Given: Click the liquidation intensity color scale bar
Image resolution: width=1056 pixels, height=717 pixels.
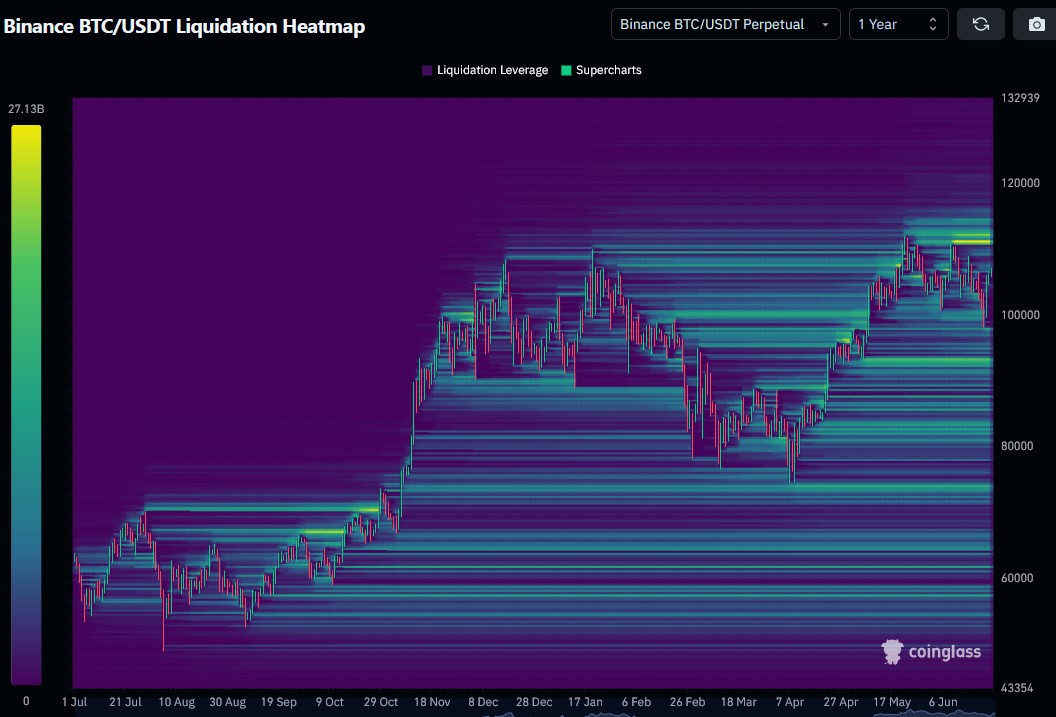Looking at the screenshot, I should click(26, 405).
